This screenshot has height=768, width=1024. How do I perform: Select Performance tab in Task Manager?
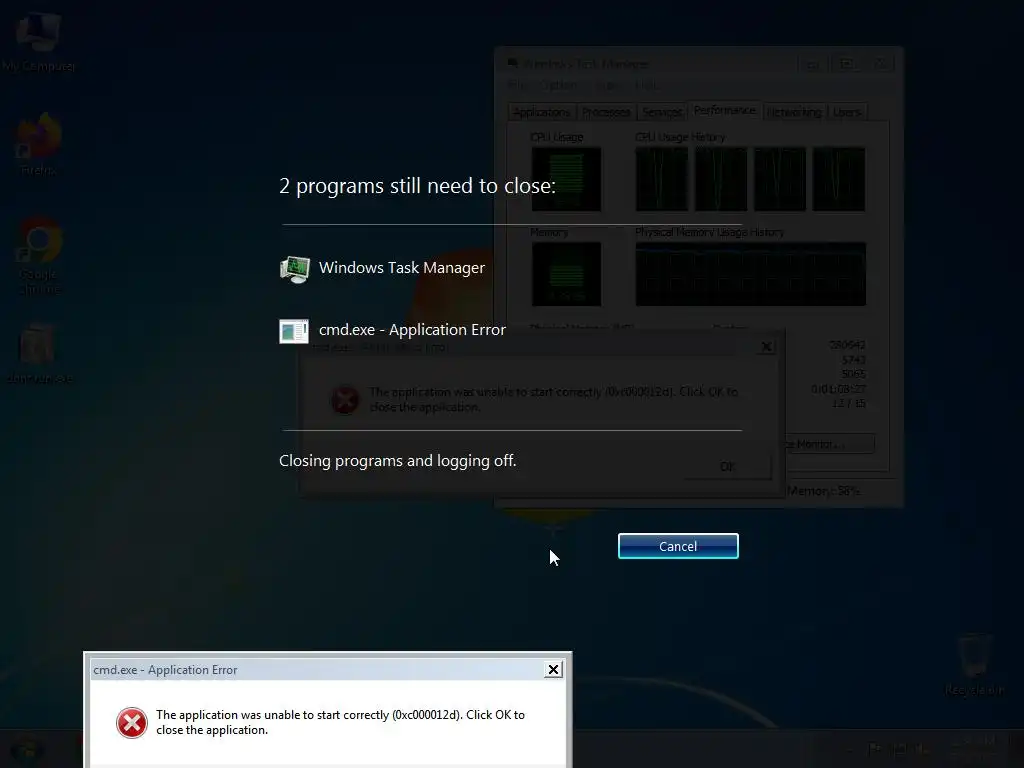pyautogui.click(x=725, y=110)
